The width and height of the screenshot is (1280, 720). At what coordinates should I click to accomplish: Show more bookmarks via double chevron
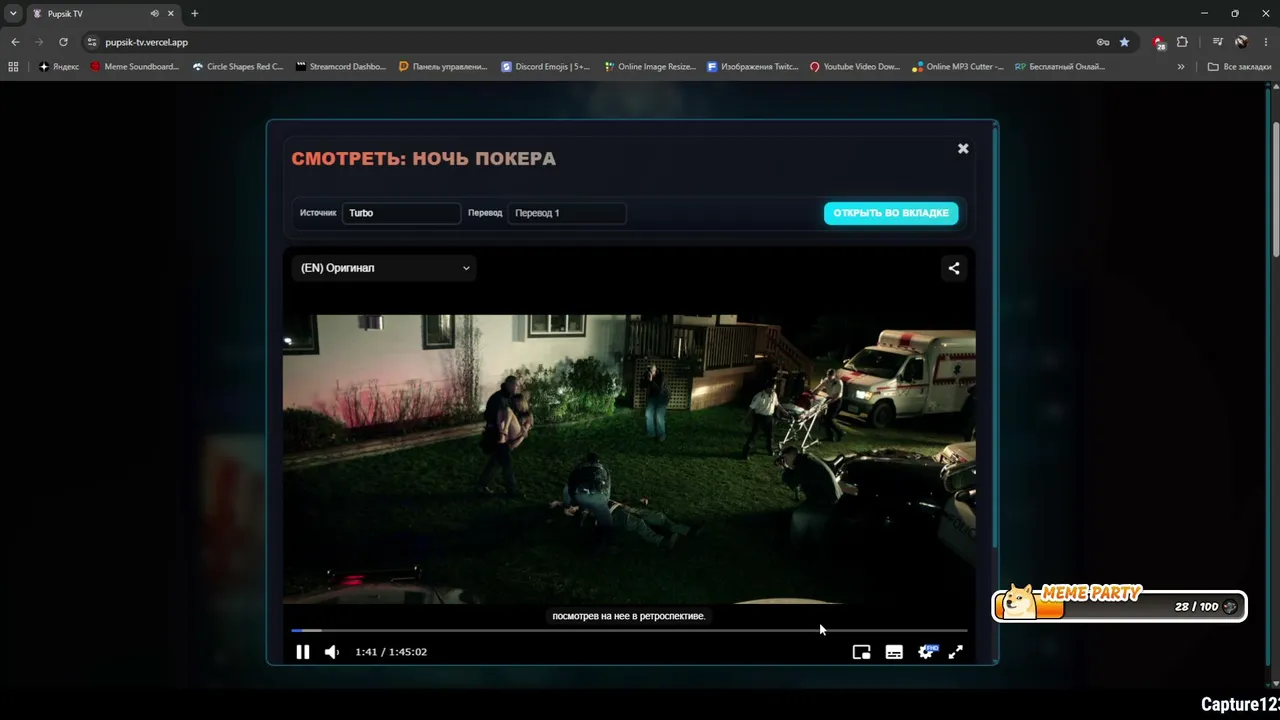tap(1181, 67)
